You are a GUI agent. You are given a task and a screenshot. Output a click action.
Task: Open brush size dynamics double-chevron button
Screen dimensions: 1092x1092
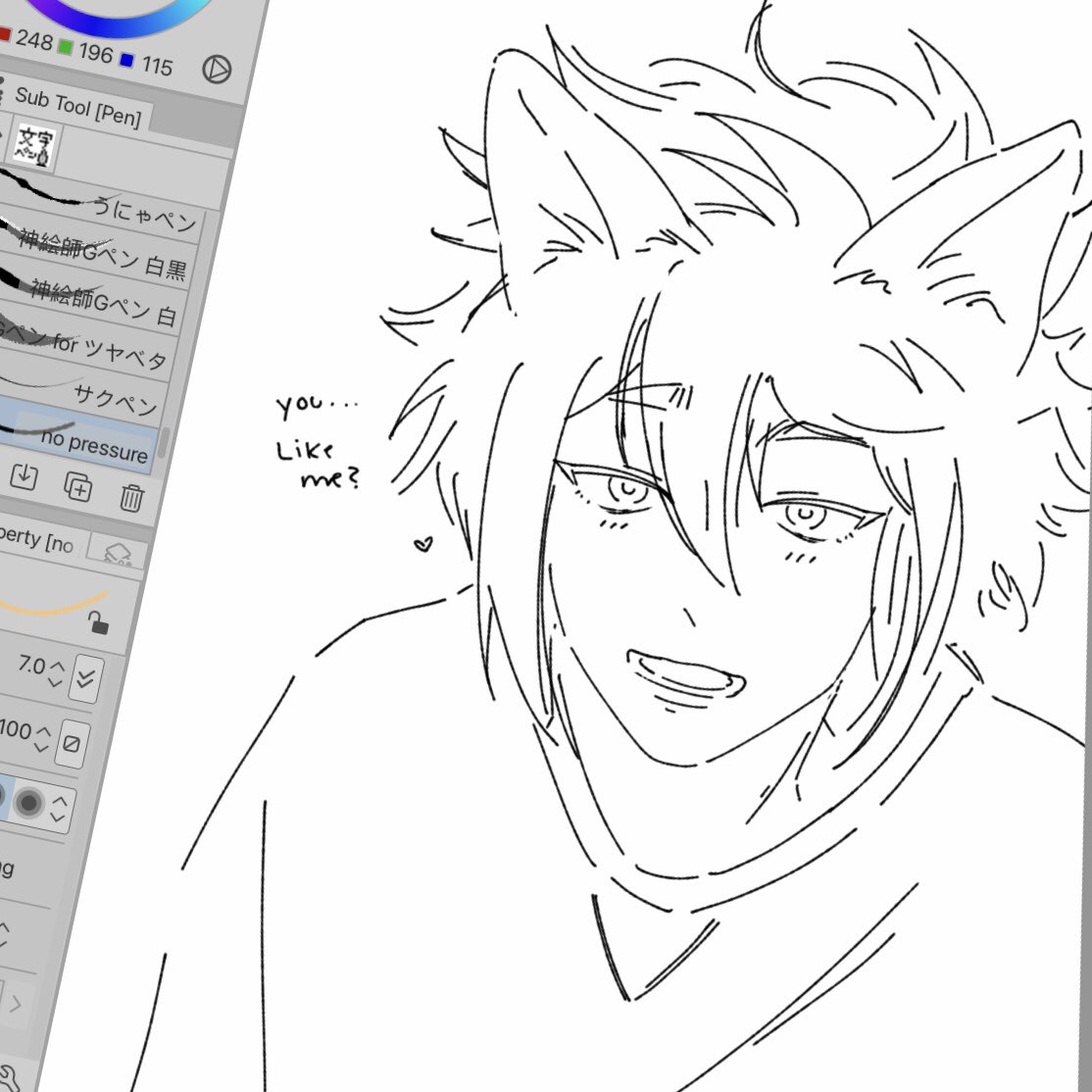point(86,678)
